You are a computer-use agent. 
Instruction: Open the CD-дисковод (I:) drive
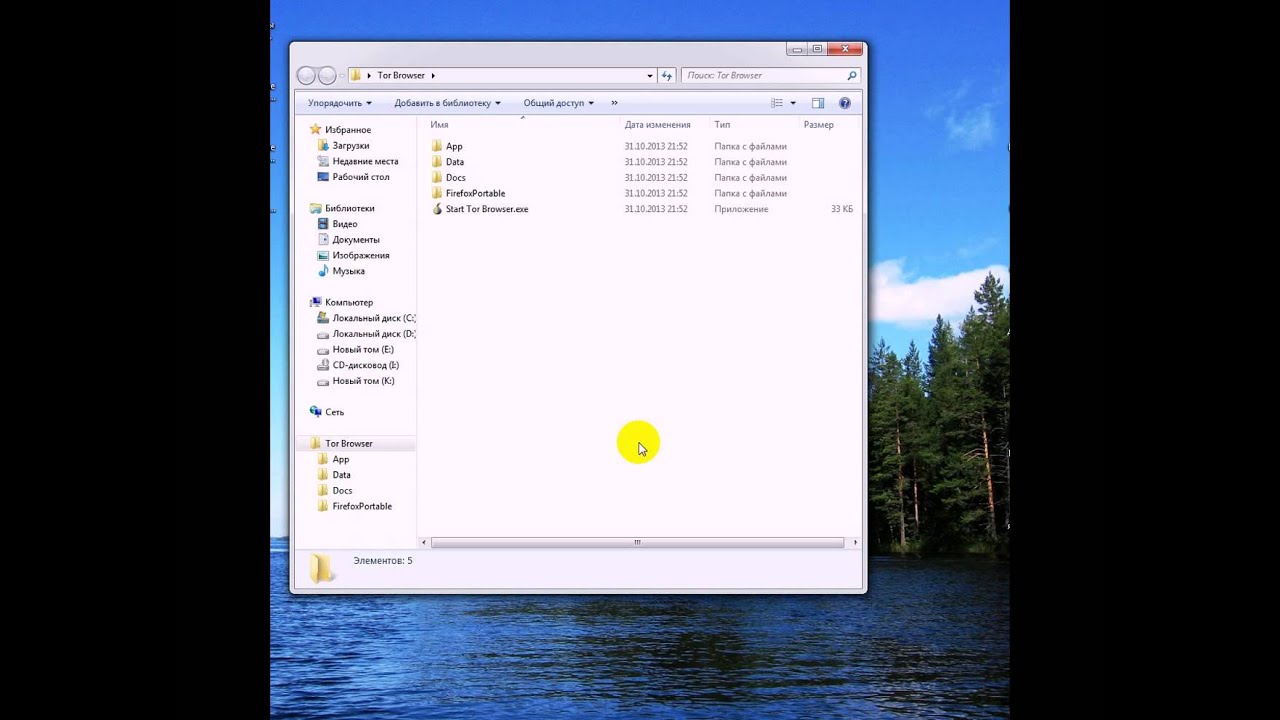[366, 365]
